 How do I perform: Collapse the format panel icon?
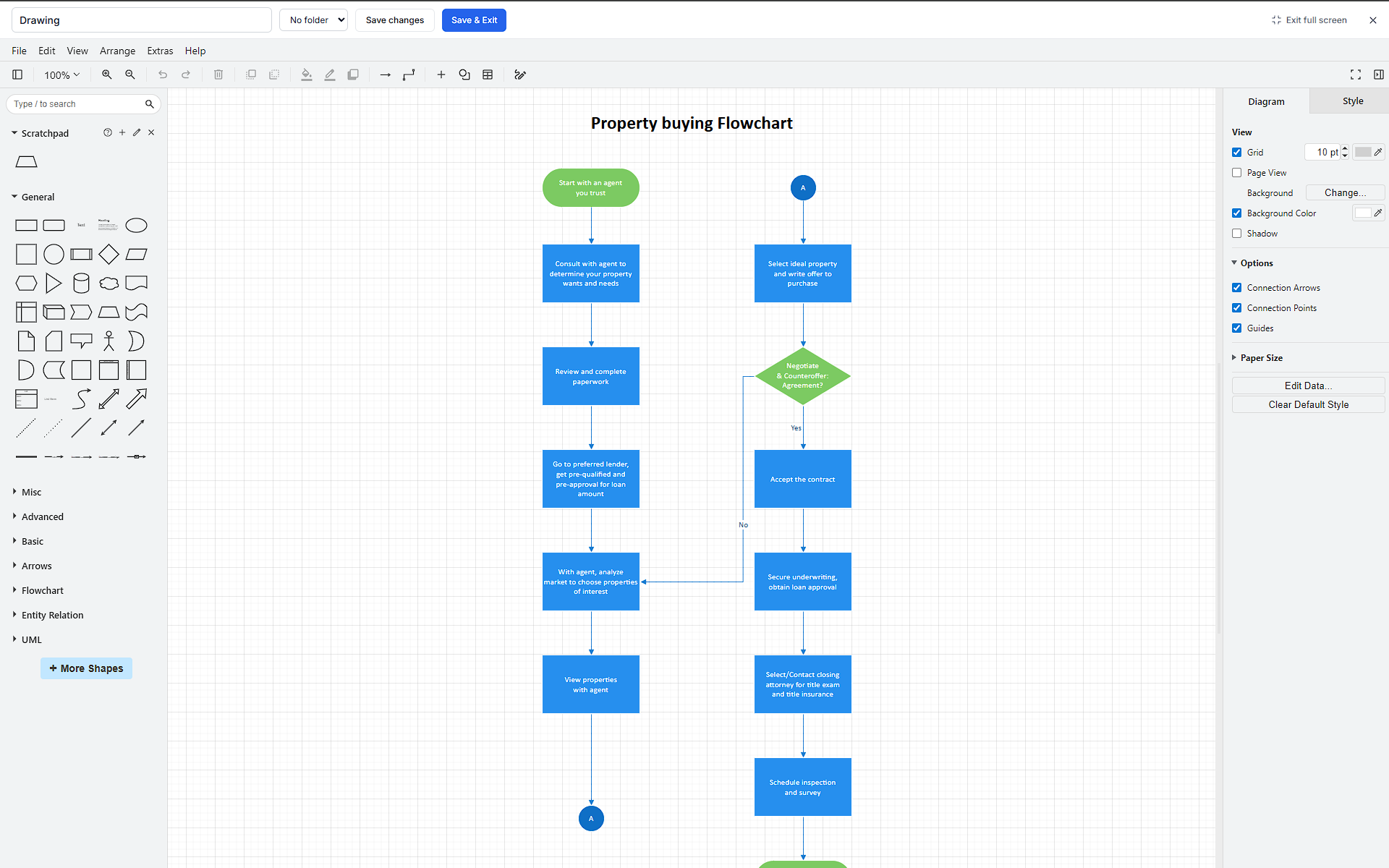[1379, 75]
